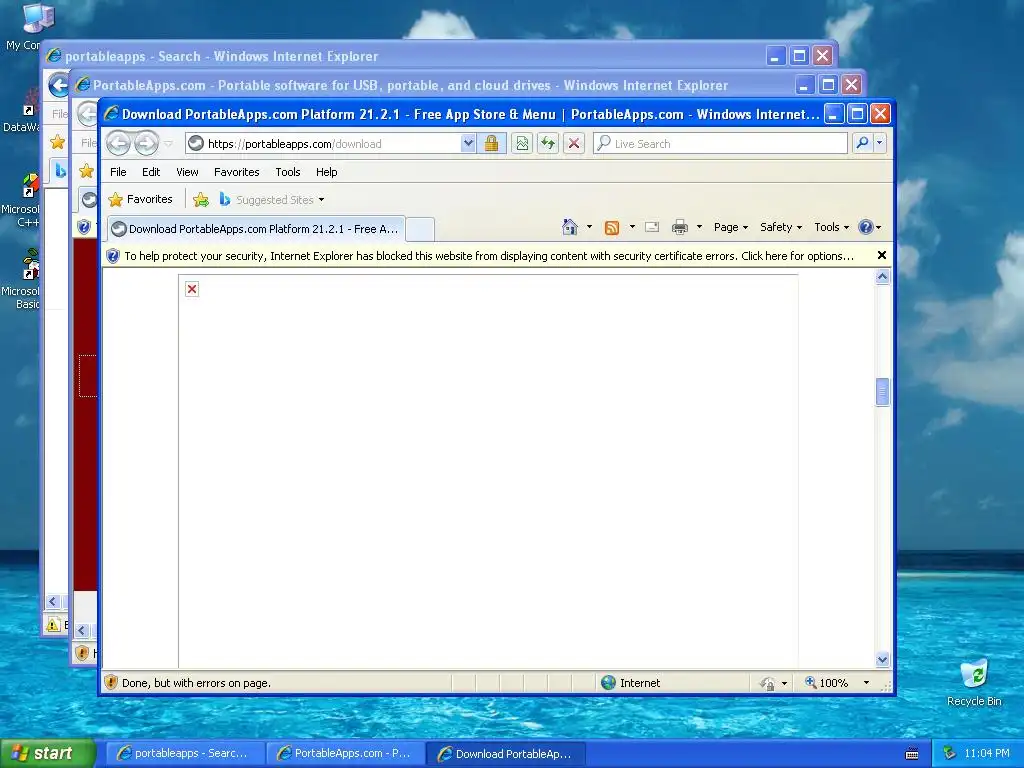1024x768 pixels.
Task: Click the Protected Mode privacy icon in status bar
Action: pyautogui.click(x=768, y=683)
